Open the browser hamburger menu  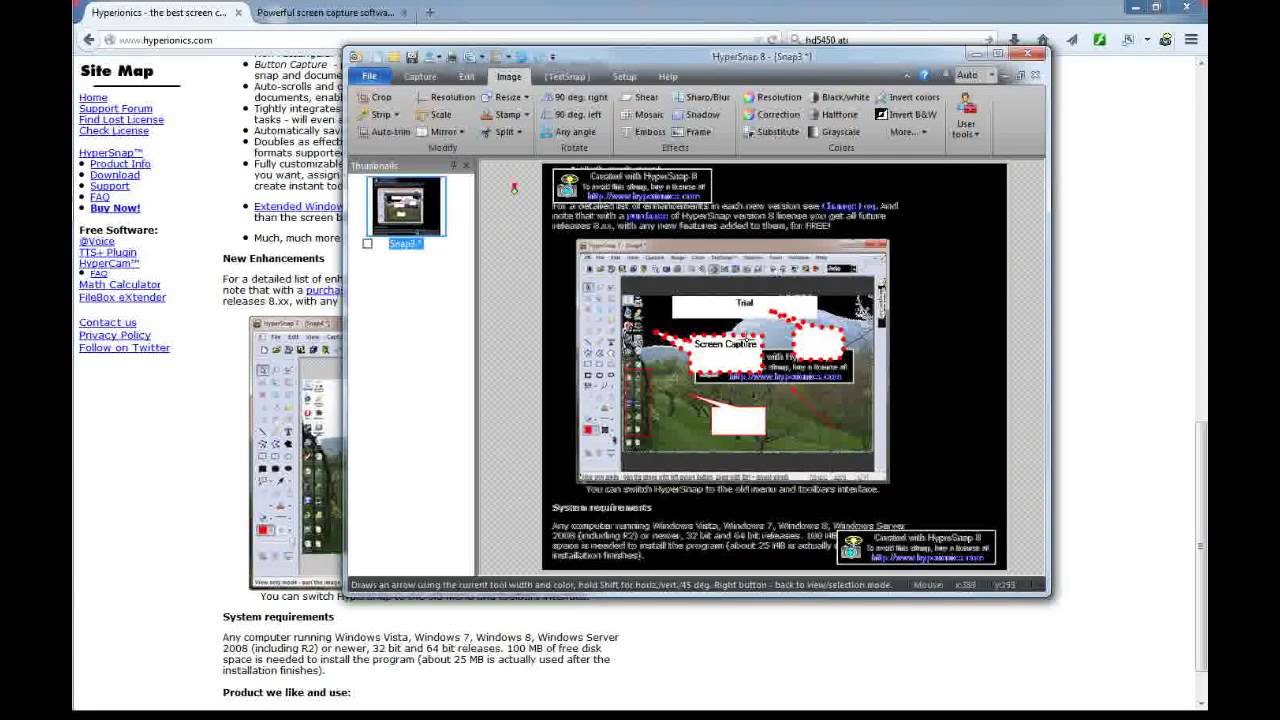click(1191, 40)
